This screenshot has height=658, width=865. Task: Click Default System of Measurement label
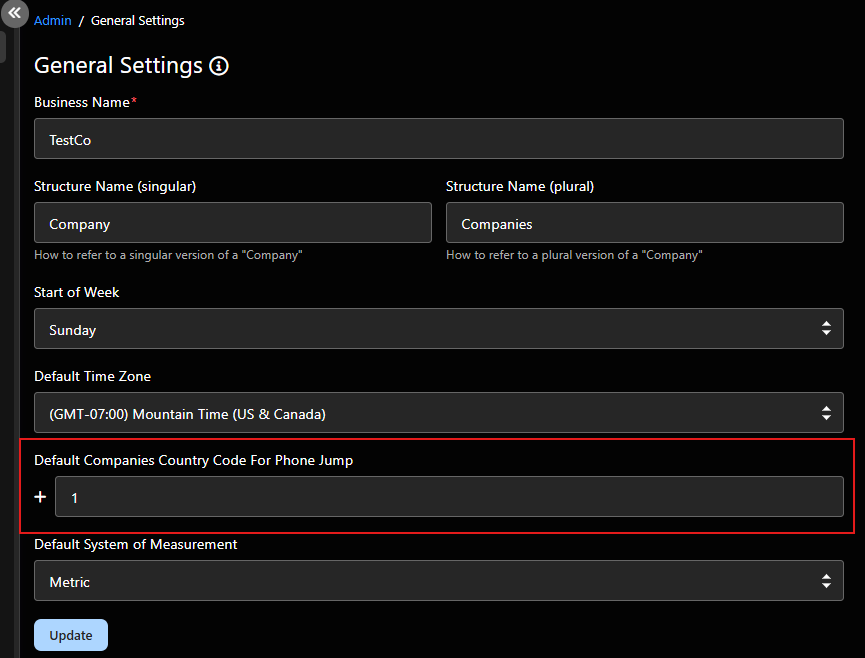click(x=136, y=544)
